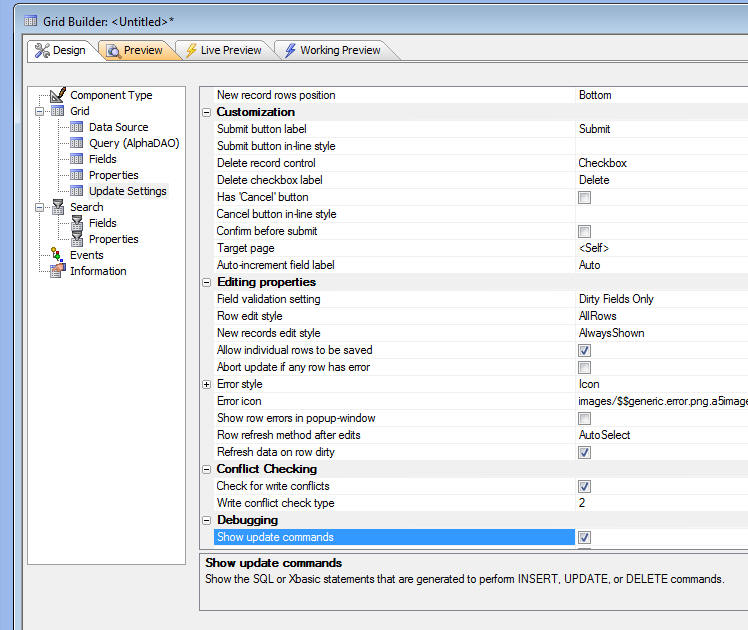Screen dimensions: 748x630
Task: Check Show row errors in popup-window
Action: point(584,418)
